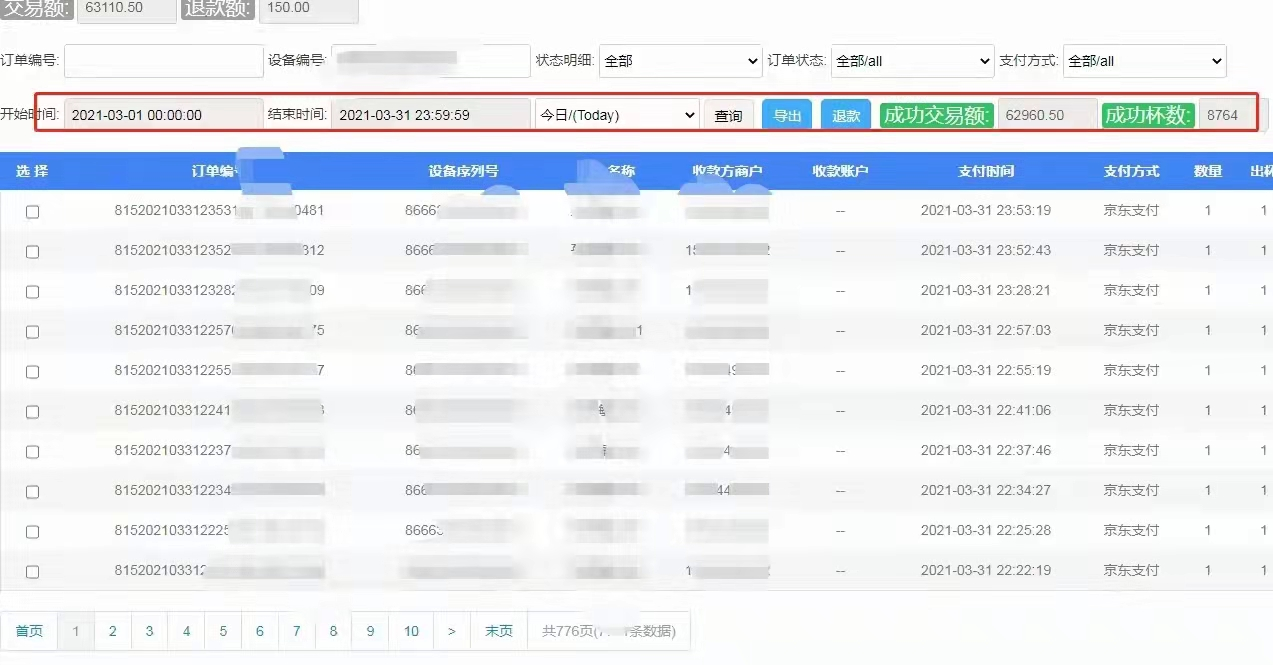Viewport: 1273px width, 665px height.
Task: Jump to page 10 of results
Action: 411,631
